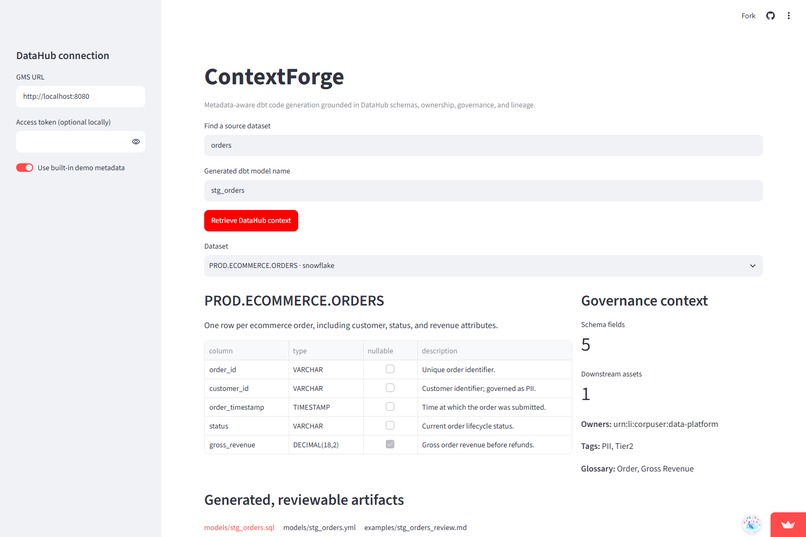Click the Find a source dataset field
Image resolution: width=806 pixels, height=537 pixels.
click(483, 145)
